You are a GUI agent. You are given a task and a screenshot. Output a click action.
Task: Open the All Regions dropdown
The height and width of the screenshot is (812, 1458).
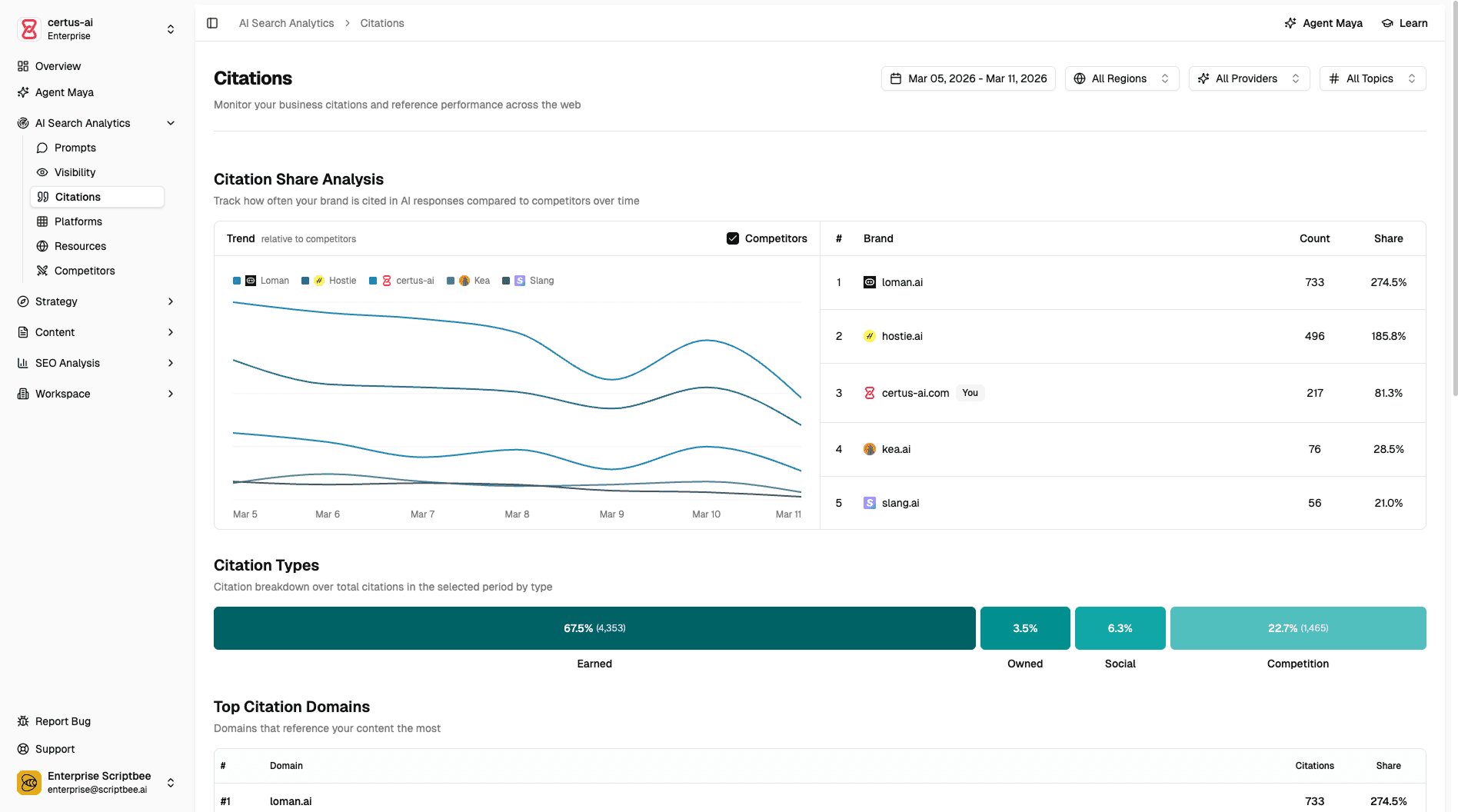point(1122,78)
